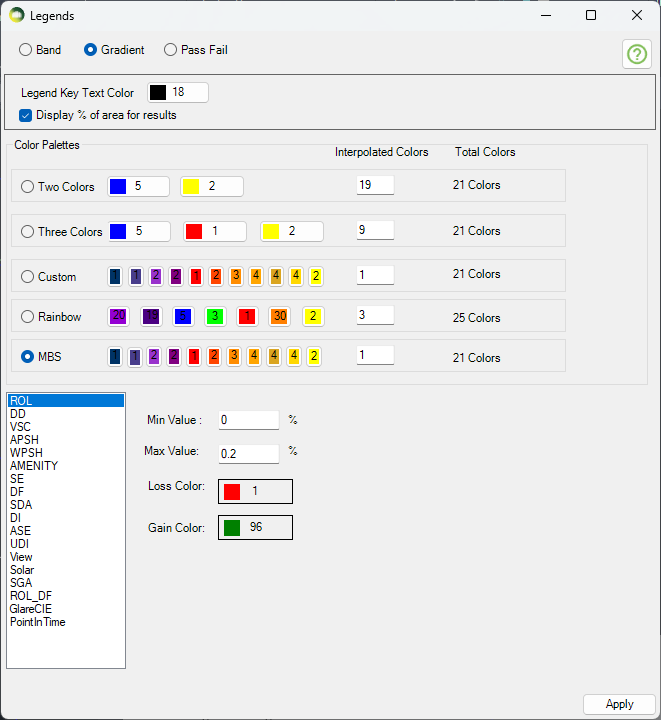The width and height of the screenshot is (661, 720).
Task: Select SDA in the metrics list
Action: point(66,505)
